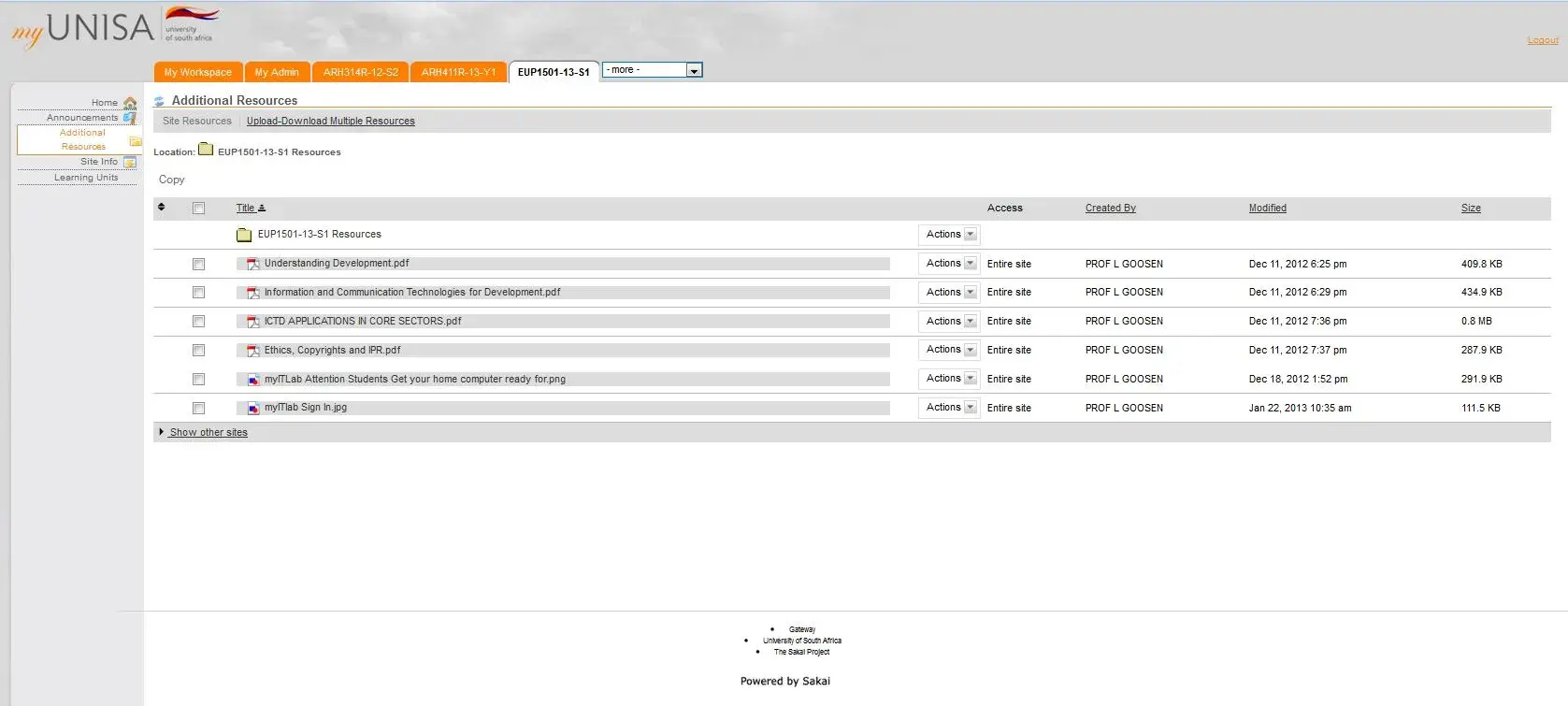Open the ARH314R-12-S2 site tab

tap(360, 72)
